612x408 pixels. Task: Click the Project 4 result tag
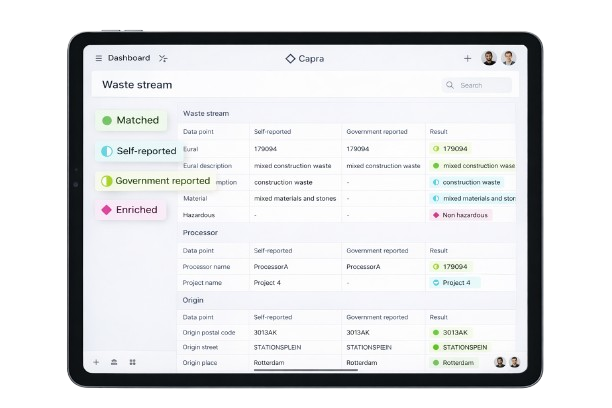[x=455, y=283]
